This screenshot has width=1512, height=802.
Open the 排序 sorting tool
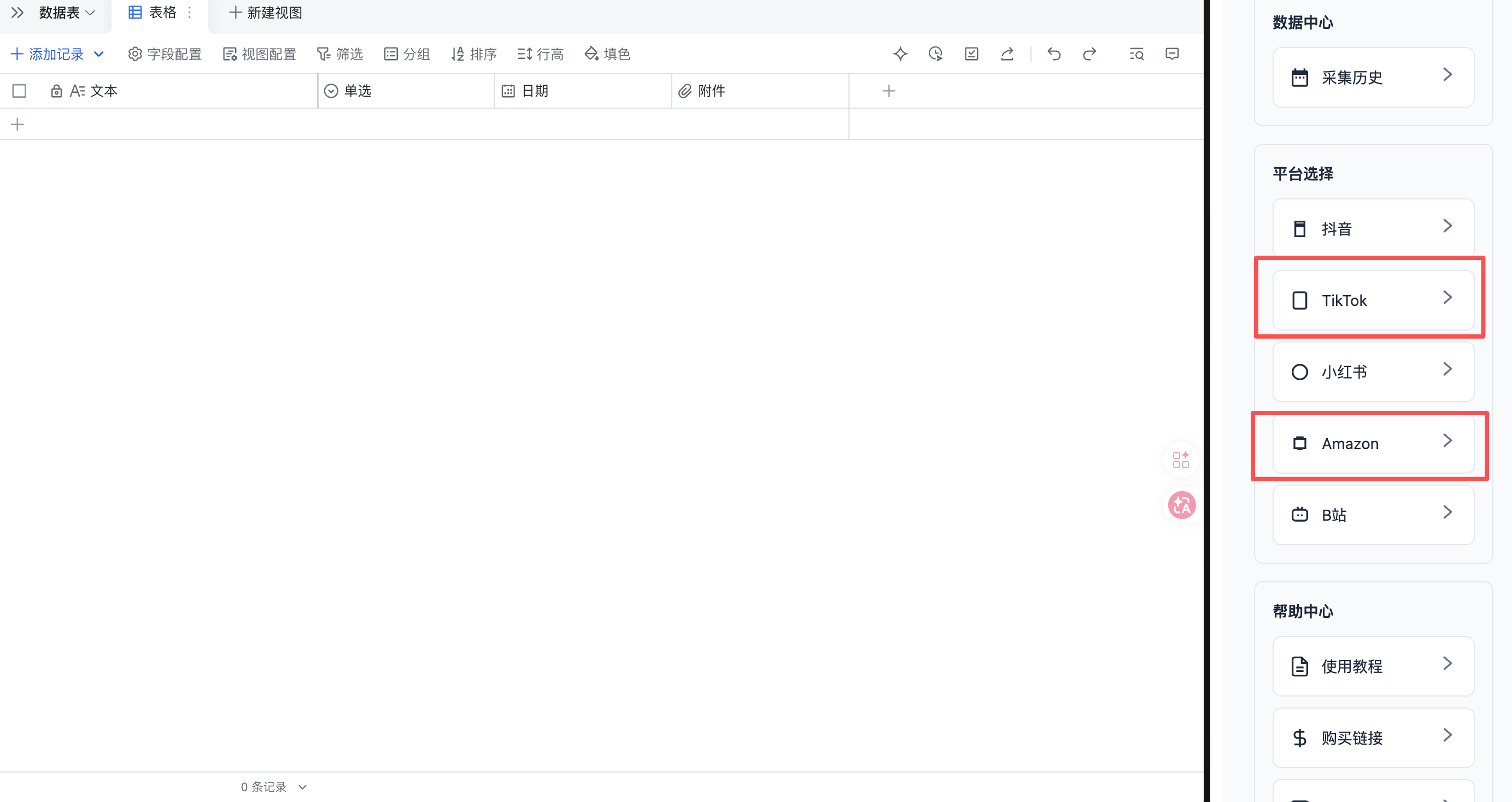pos(474,55)
